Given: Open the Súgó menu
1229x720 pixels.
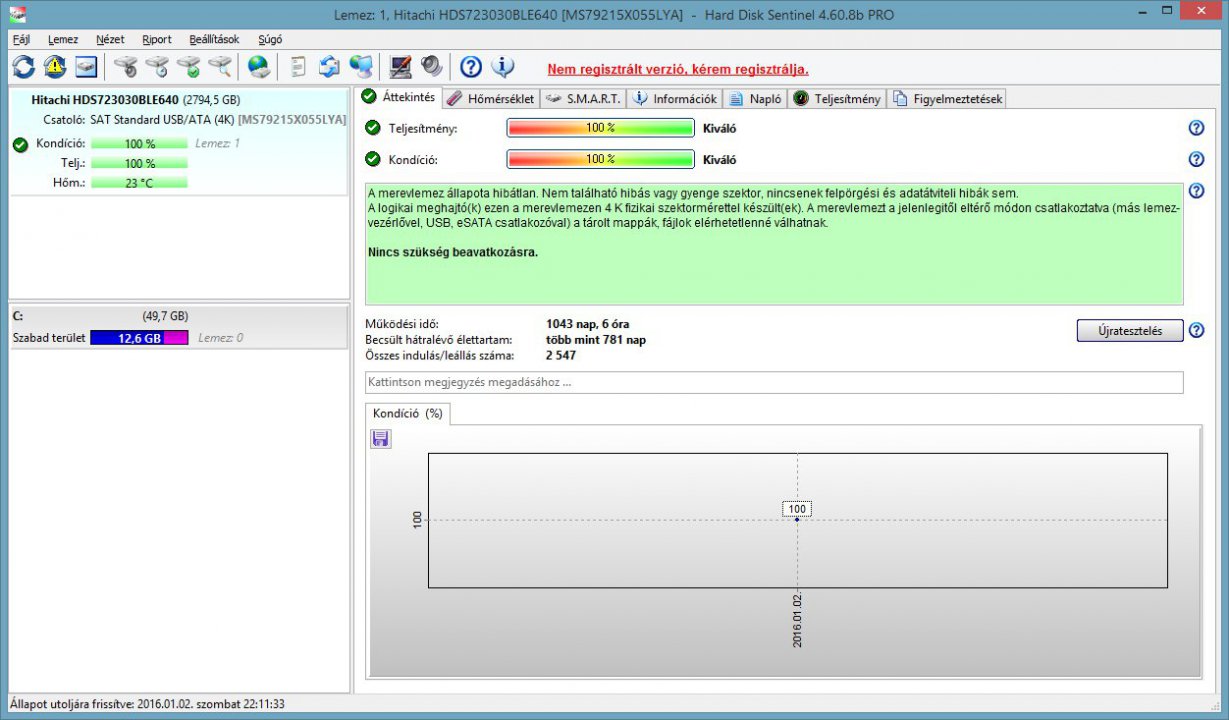Looking at the screenshot, I should pos(270,40).
